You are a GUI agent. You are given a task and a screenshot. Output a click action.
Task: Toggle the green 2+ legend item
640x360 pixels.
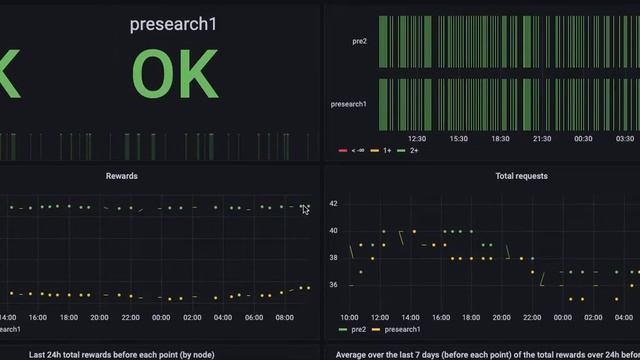(408, 151)
